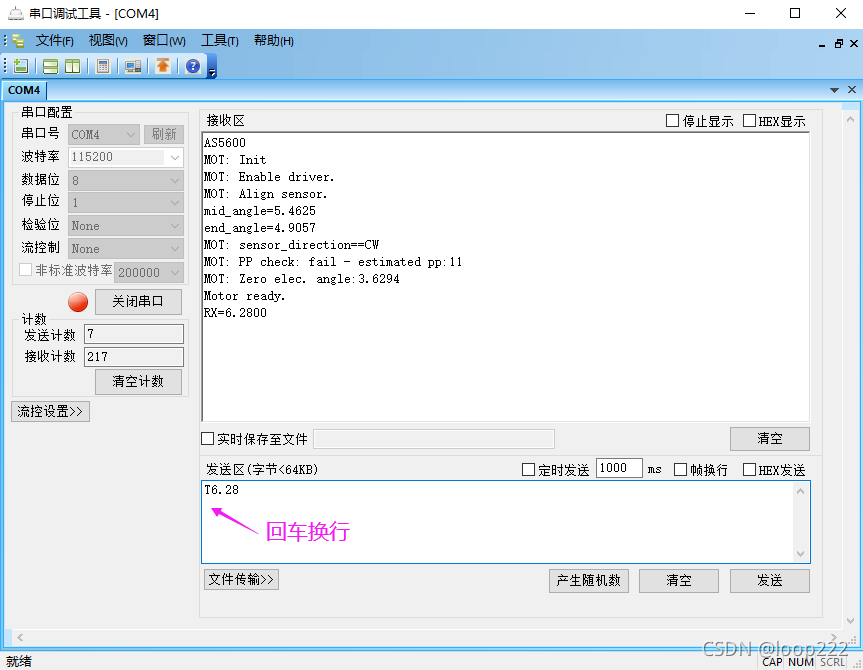The width and height of the screenshot is (863, 670).
Task: Click the main vertical scrollbar up arrow
Action: (850, 118)
